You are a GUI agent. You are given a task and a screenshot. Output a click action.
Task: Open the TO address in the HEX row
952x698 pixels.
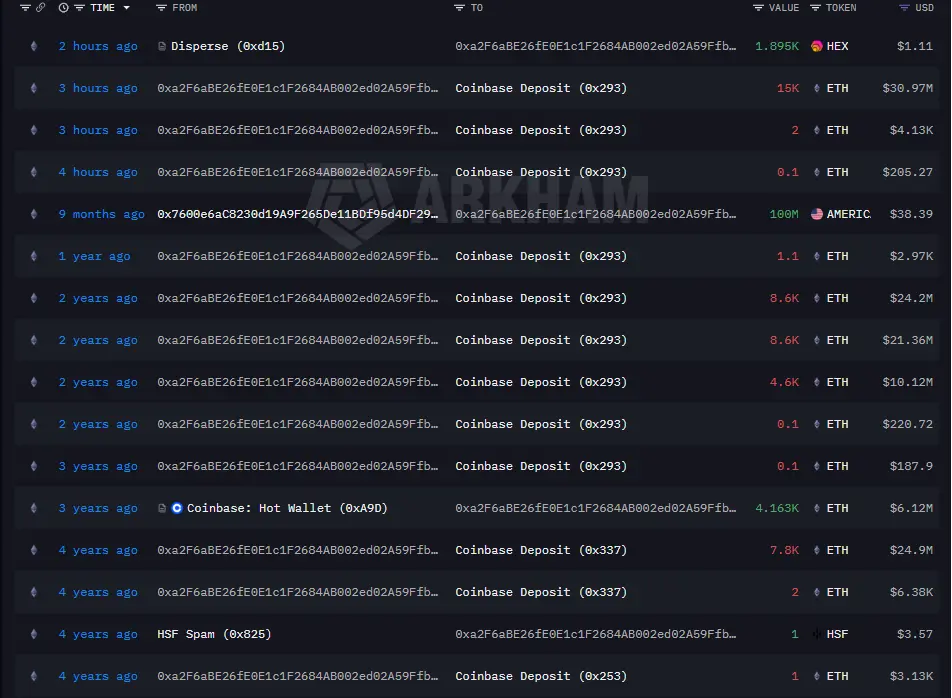pos(596,46)
